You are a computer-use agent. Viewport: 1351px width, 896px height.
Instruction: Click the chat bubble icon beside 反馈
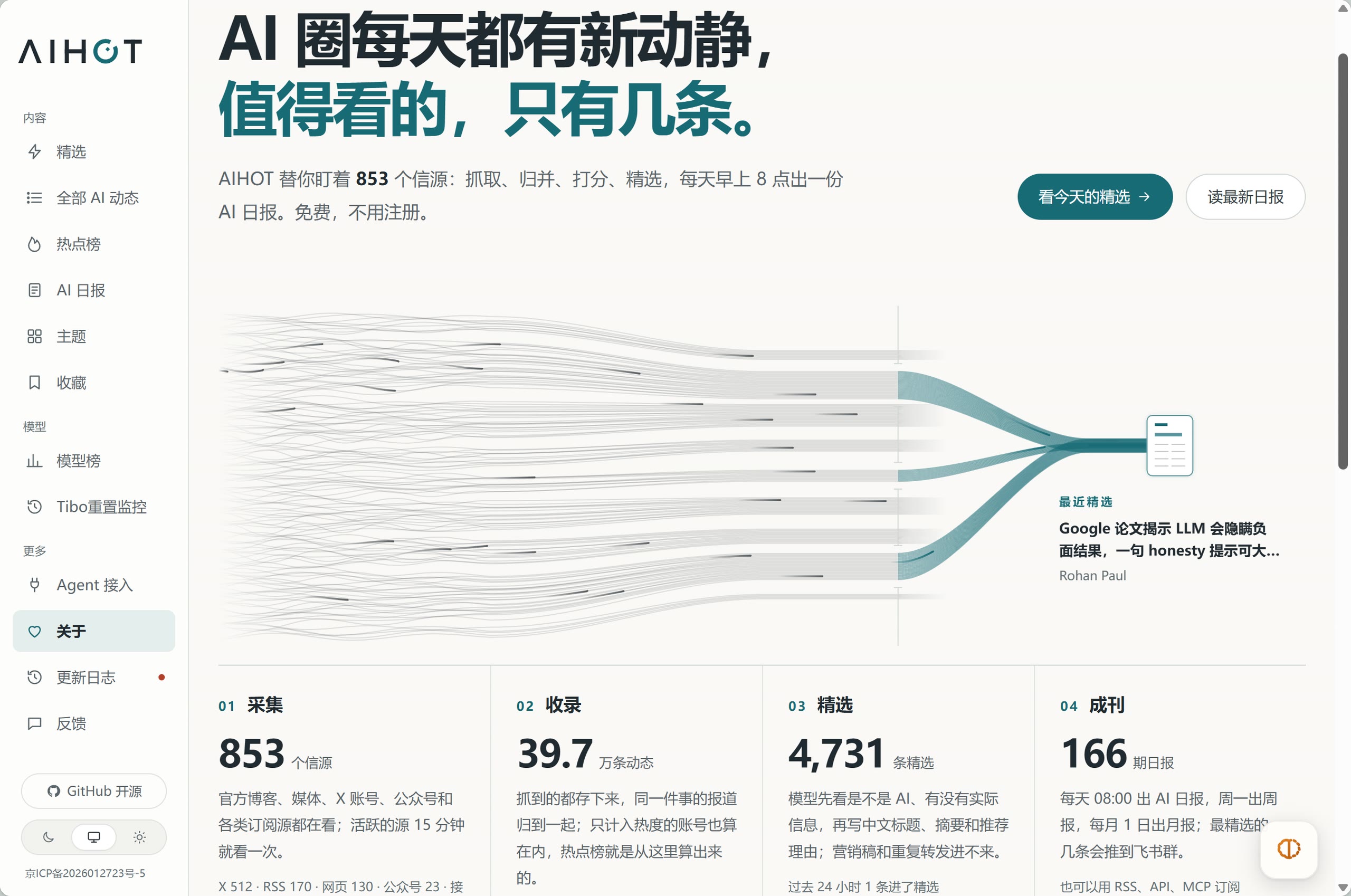click(35, 723)
